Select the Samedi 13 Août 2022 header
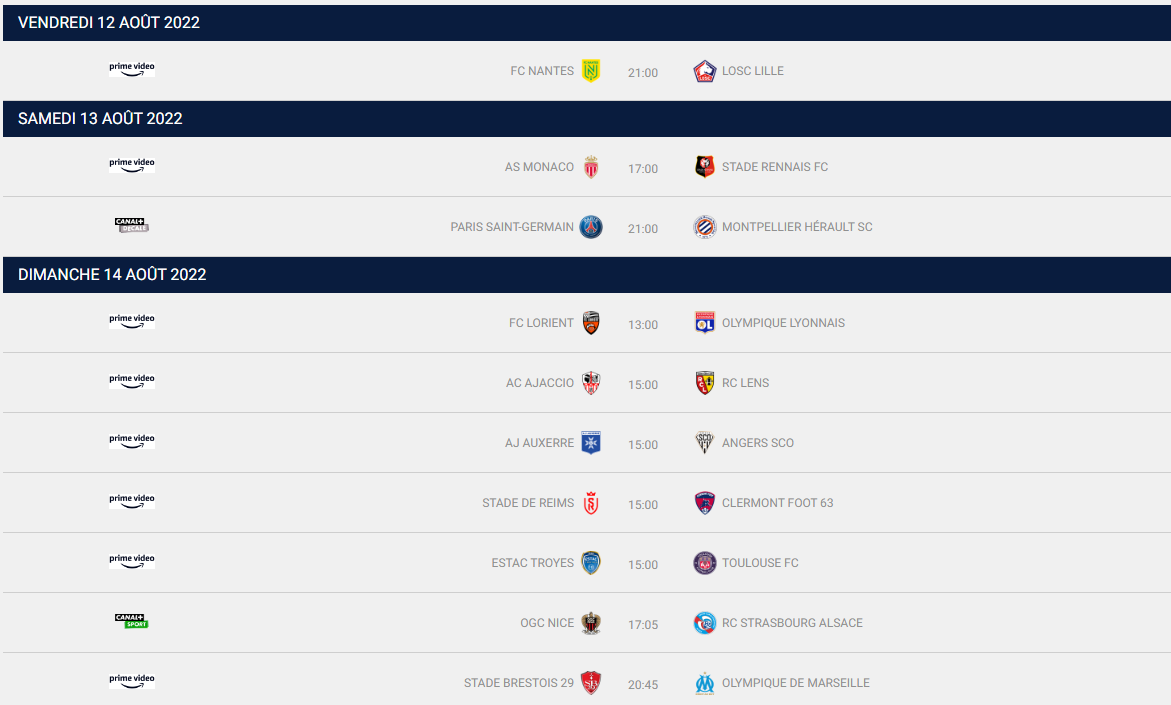1171x705 pixels. [x=100, y=119]
